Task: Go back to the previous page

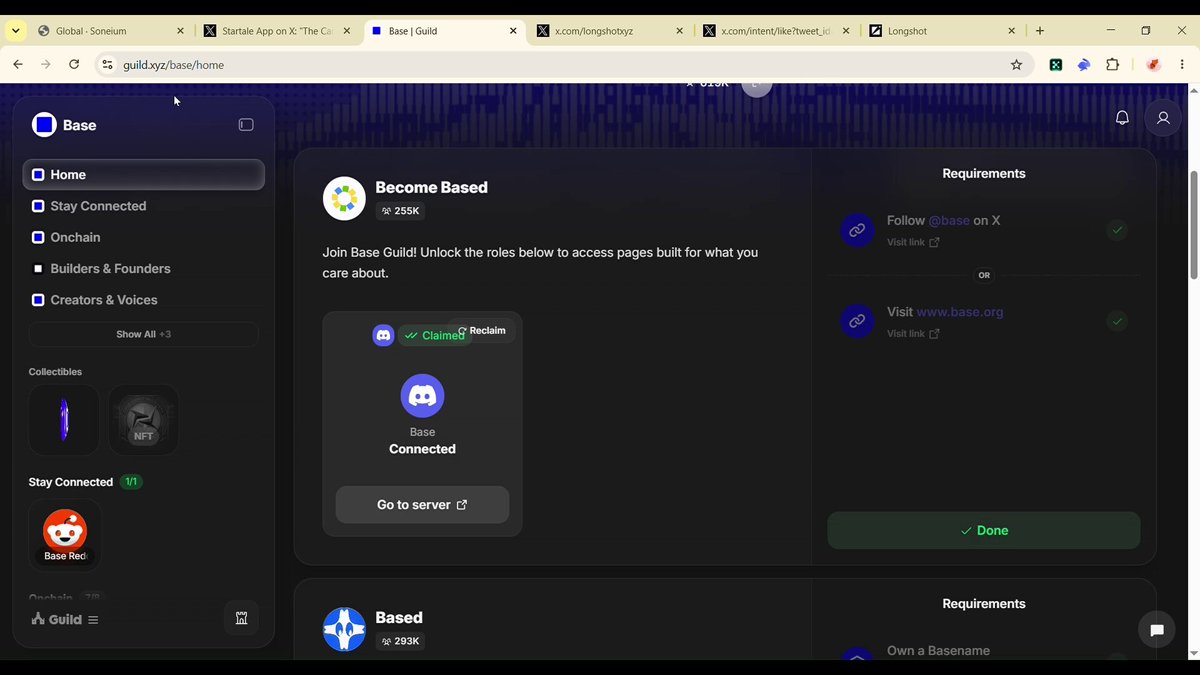Action: tap(18, 65)
